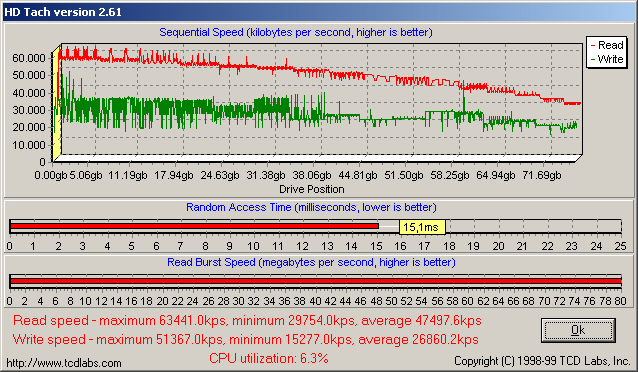Click the Write legend entry
638x372 pixels.
pyautogui.click(x=607, y=59)
